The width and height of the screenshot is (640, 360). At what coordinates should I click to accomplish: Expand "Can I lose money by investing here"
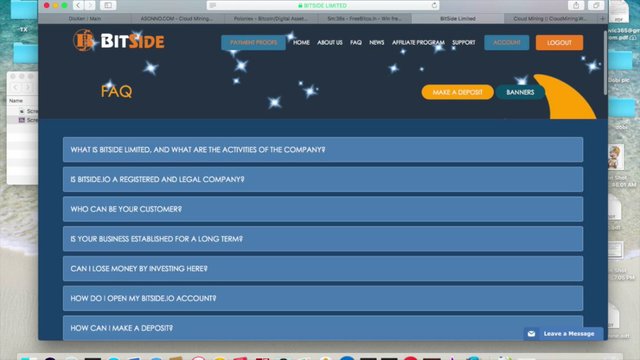coord(323,269)
